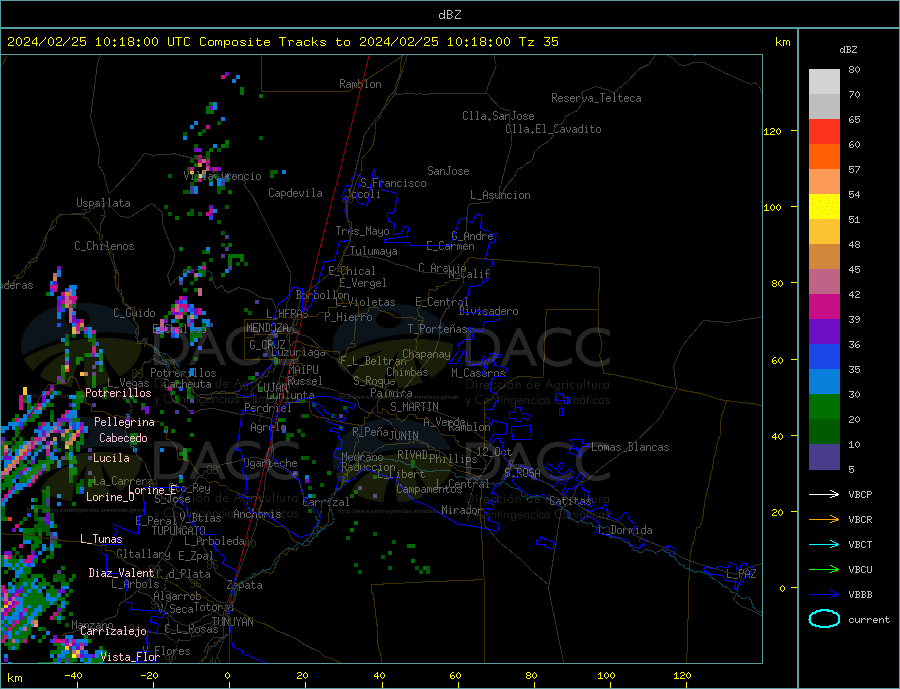Click the L_Asuncion map label
Image resolution: width=900 pixels, height=689 pixels.
pos(501,195)
